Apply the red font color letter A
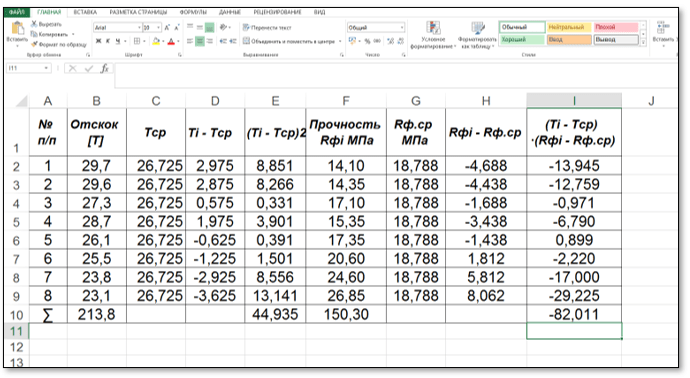Image resolution: width=690 pixels, height=378 pixels. click(x=171, y=41)
